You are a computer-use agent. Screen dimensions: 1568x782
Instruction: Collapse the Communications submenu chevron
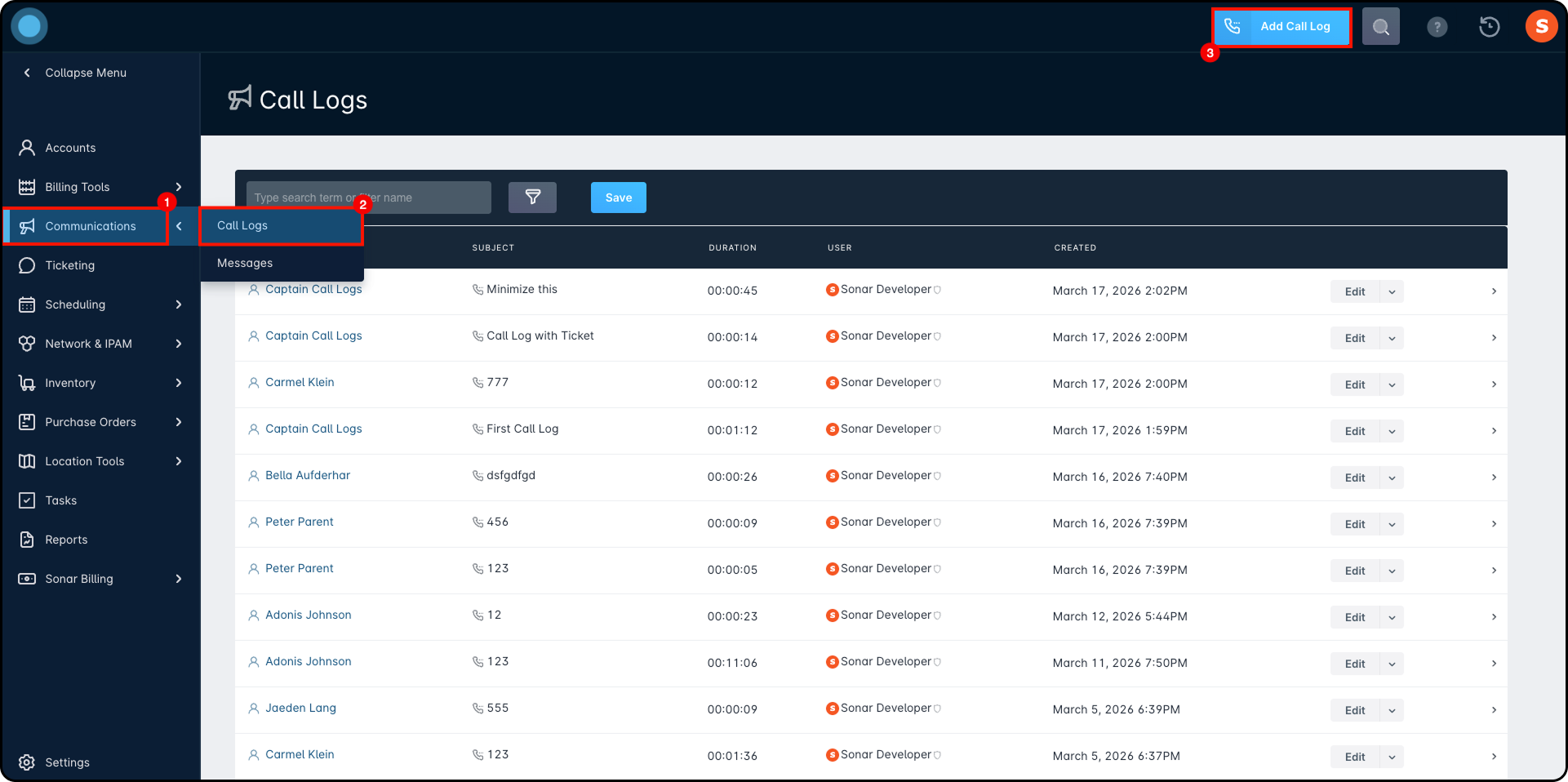(179, 226)
